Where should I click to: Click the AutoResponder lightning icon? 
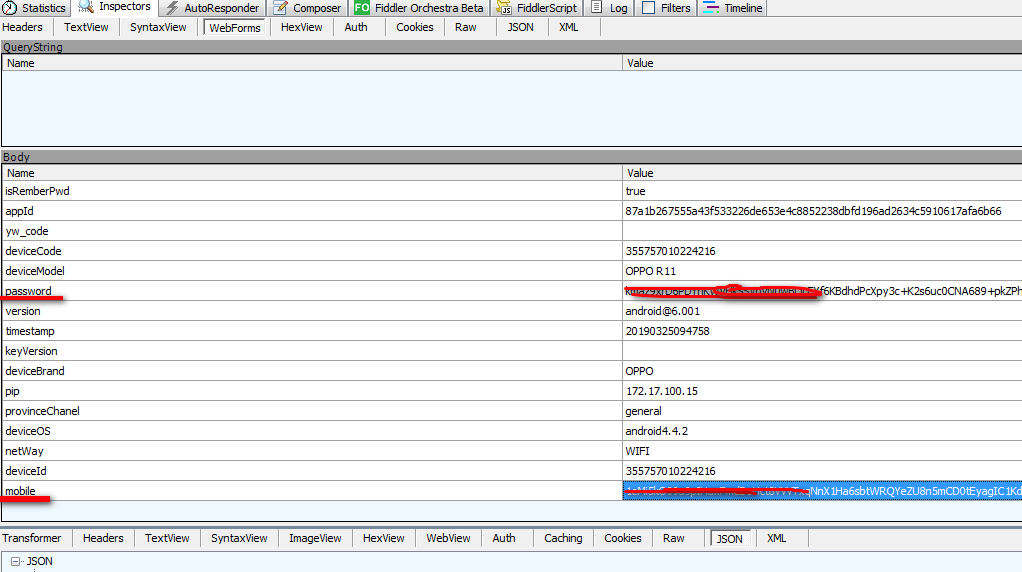click(171, 8)
